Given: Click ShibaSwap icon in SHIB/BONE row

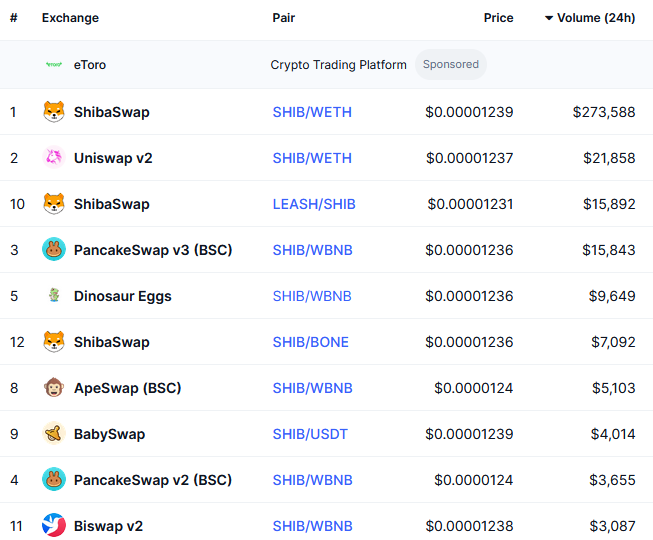Looking at the screenshot, I should 54,341.
